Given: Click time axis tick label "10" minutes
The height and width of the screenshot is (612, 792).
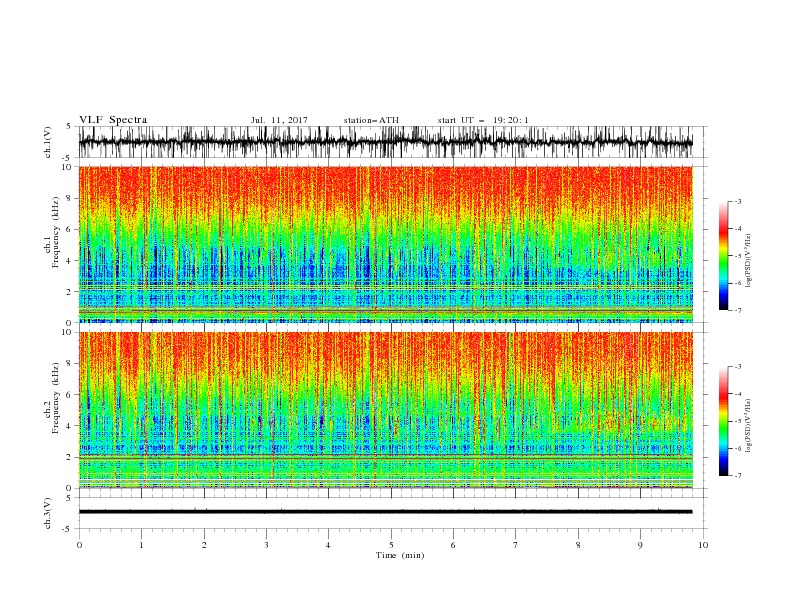Looking at the screenshot, I should [703, 545].
